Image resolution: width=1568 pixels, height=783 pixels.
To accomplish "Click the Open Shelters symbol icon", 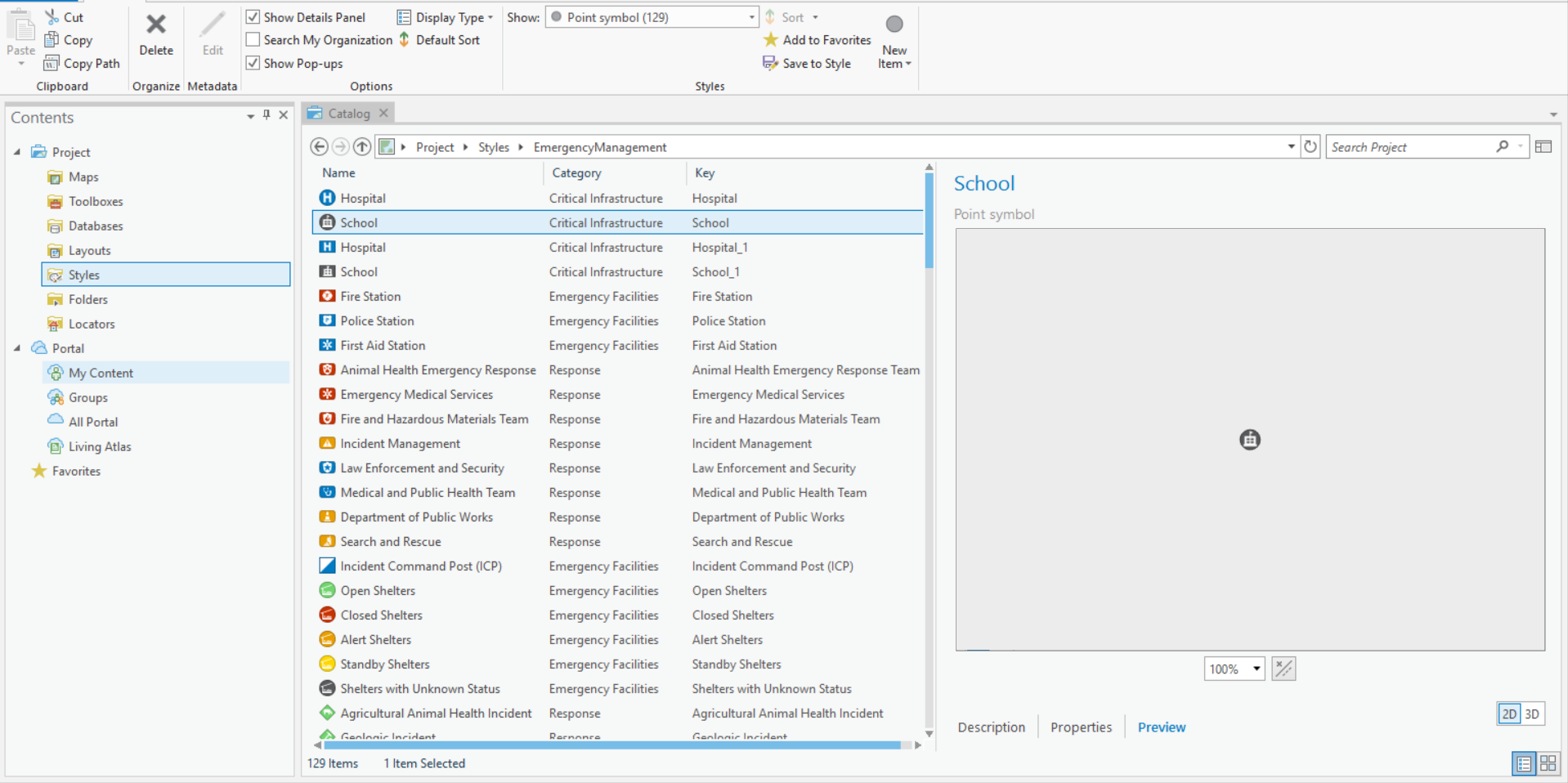I will (327, 590).
